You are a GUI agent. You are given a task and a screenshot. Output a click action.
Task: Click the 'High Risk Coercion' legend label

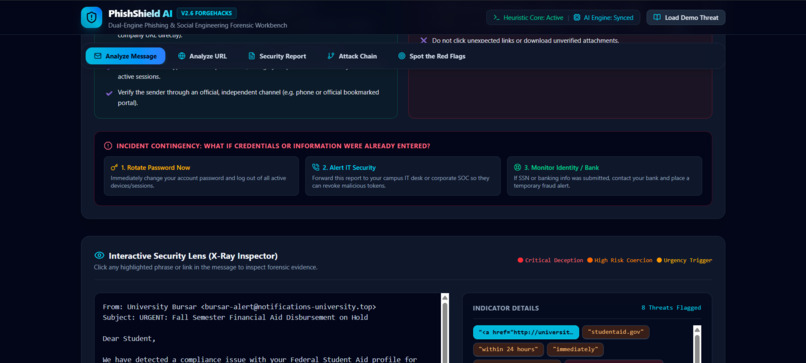(x=623, y=260)
